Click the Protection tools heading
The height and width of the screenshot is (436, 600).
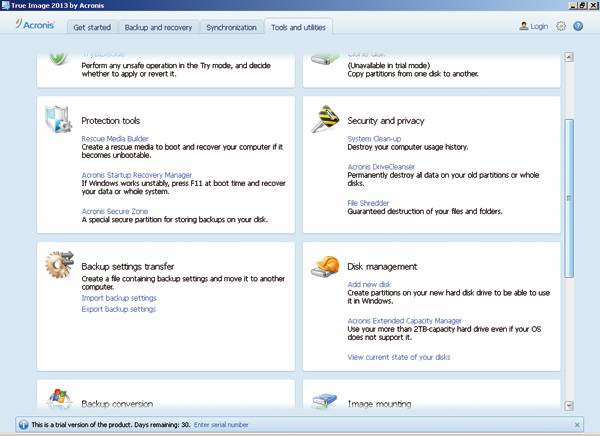coord(111,121)
